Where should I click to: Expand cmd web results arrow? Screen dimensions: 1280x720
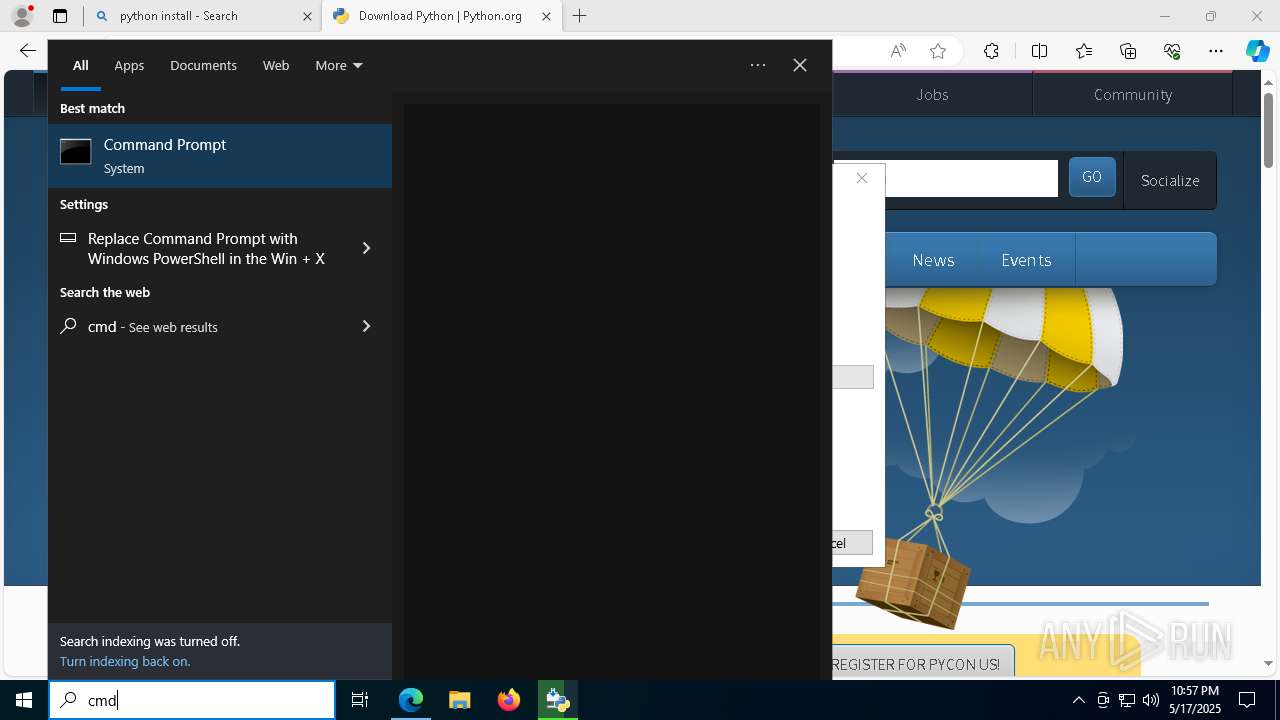click(366, 326)
